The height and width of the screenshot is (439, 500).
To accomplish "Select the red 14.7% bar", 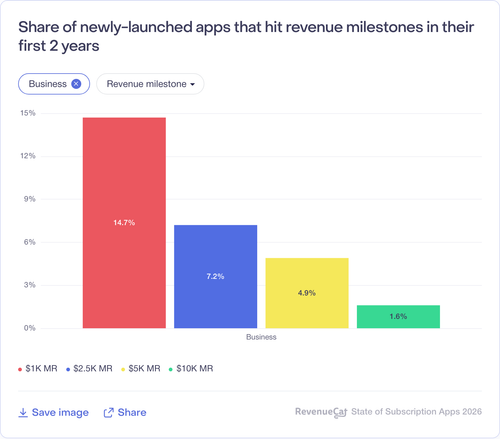I will (124, 223).
